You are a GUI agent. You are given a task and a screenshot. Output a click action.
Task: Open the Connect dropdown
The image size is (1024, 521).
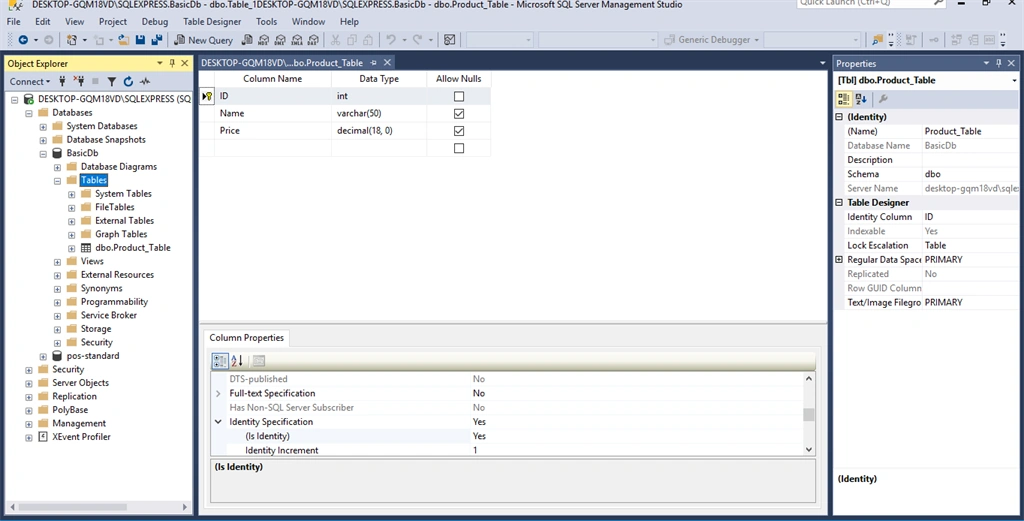click(x=29, y=82)
